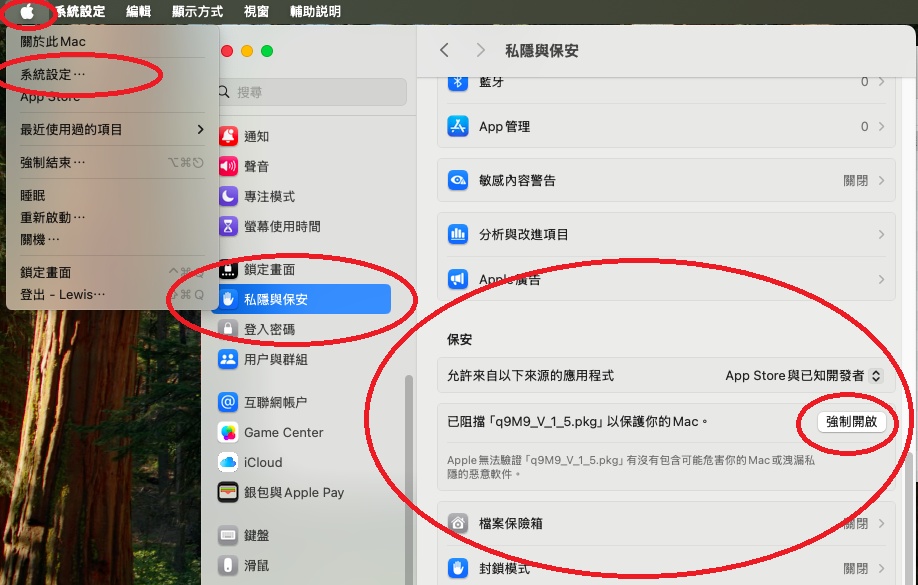Expand the 分析與改進項目 row chevron
The image size is (918, 585).
pyautogui.click(x=881, y=234)
